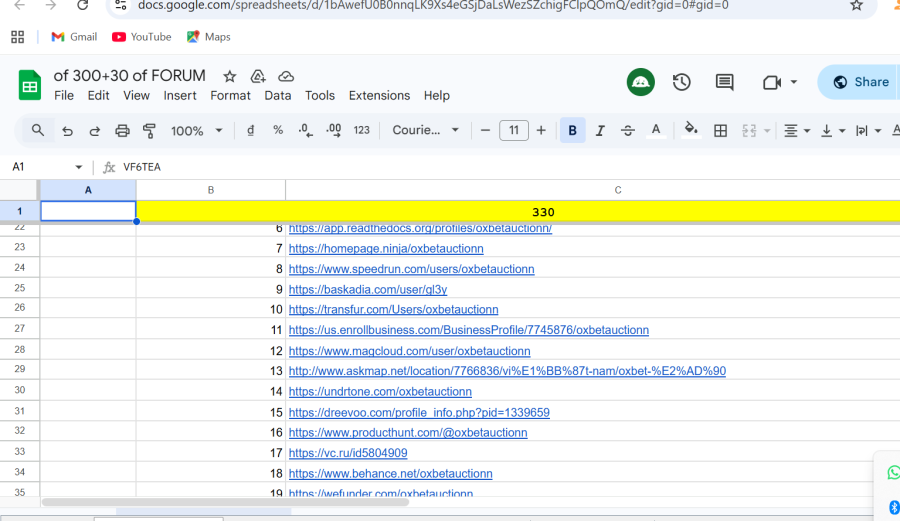Start a meeting via camera icon
The image size is (900, 521).
[x=772, y=83]
